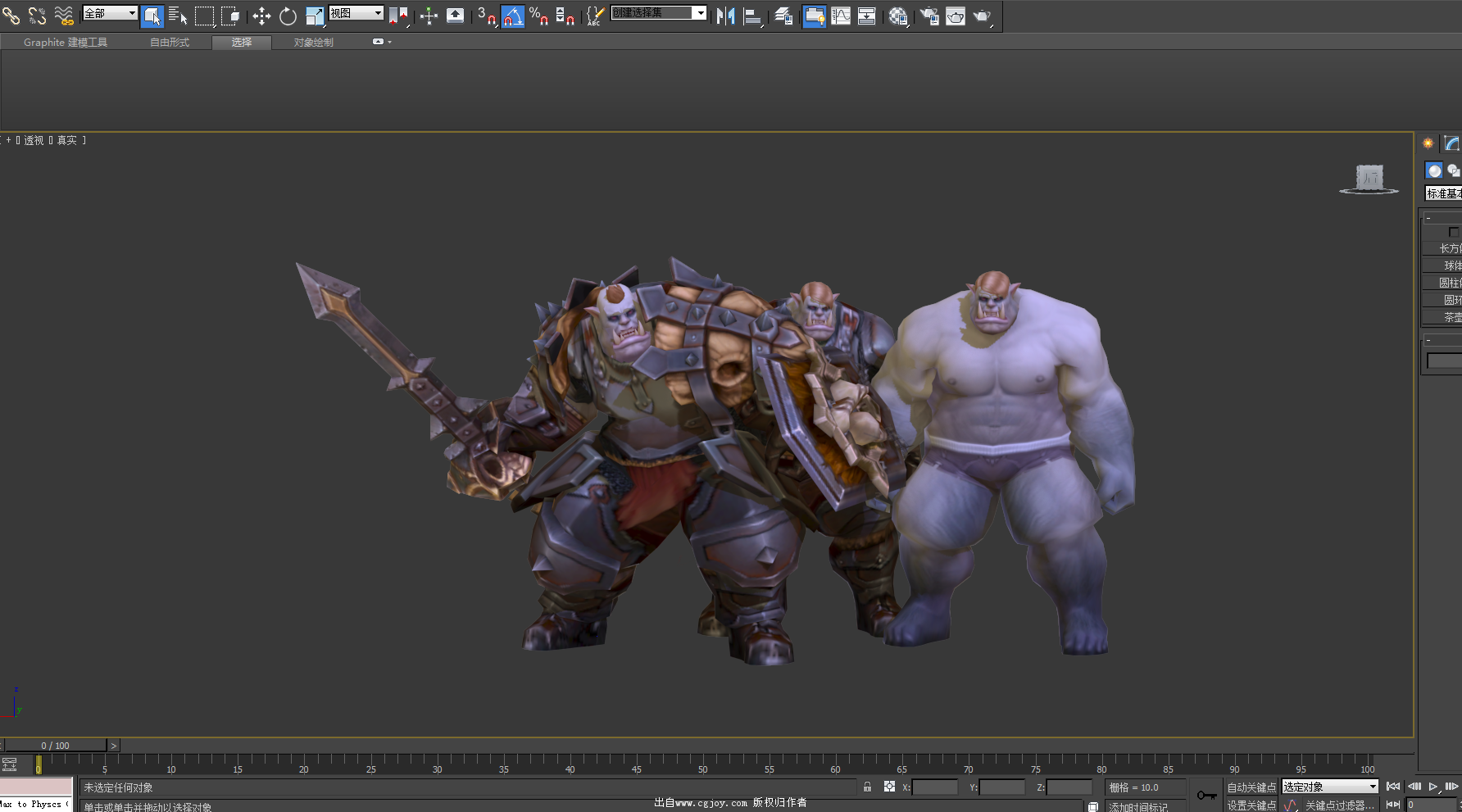
Task: Toggle the Angle Snap button
Action: (513, 16)
